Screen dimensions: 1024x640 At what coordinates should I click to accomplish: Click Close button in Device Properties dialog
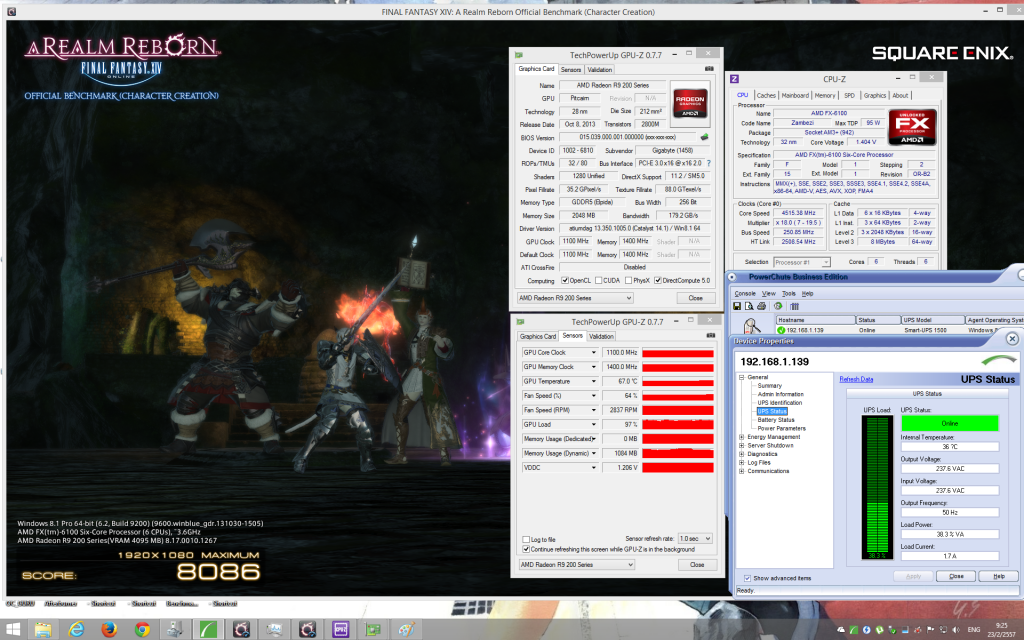click(x=956, y=576)
